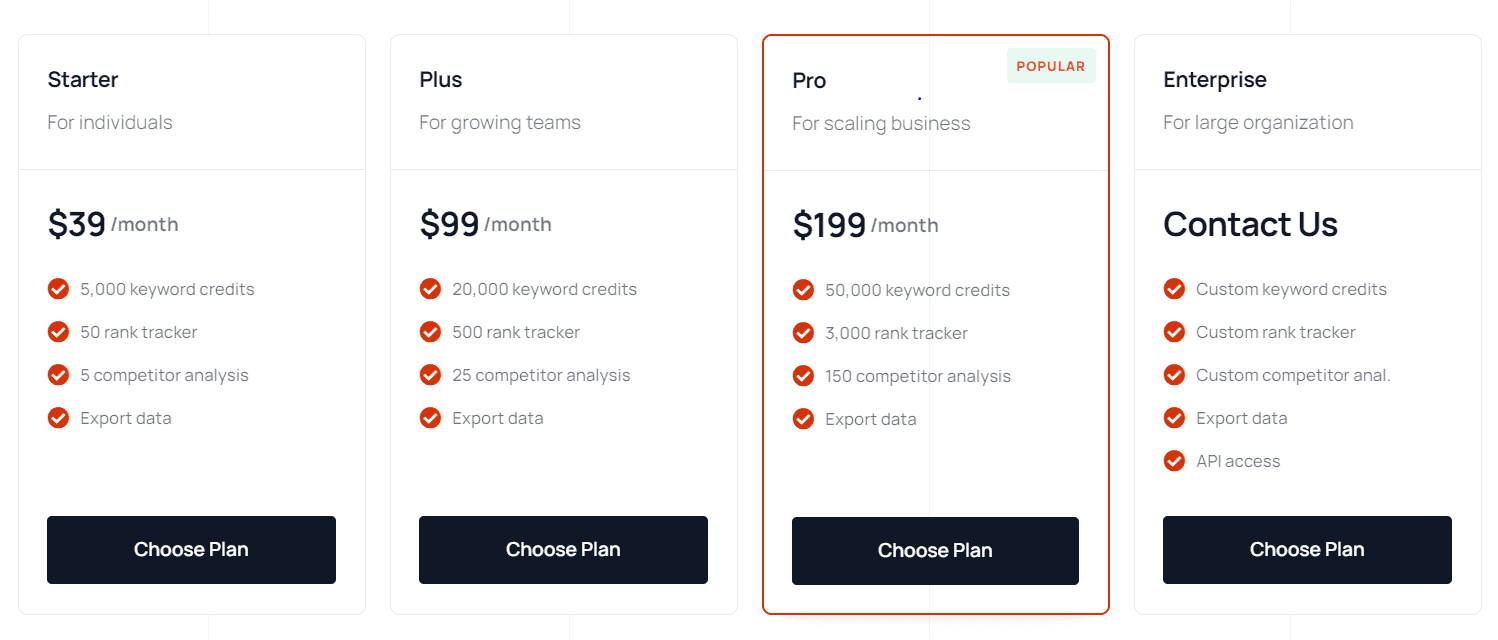
Task: Choose the Pro plan button
Action: [x=935, y=551]
